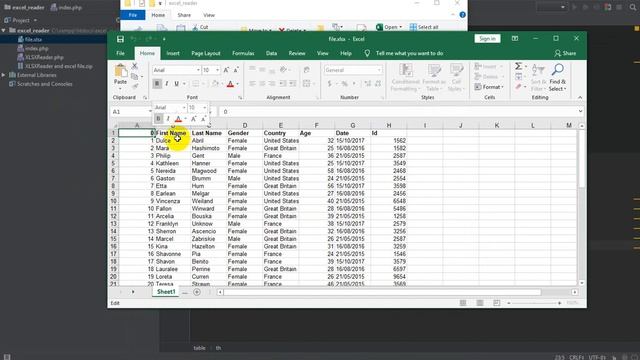This screenshot has width=640, height=360.
Task: Switch to Page Layout view in status bar
Action: point(480,303)
